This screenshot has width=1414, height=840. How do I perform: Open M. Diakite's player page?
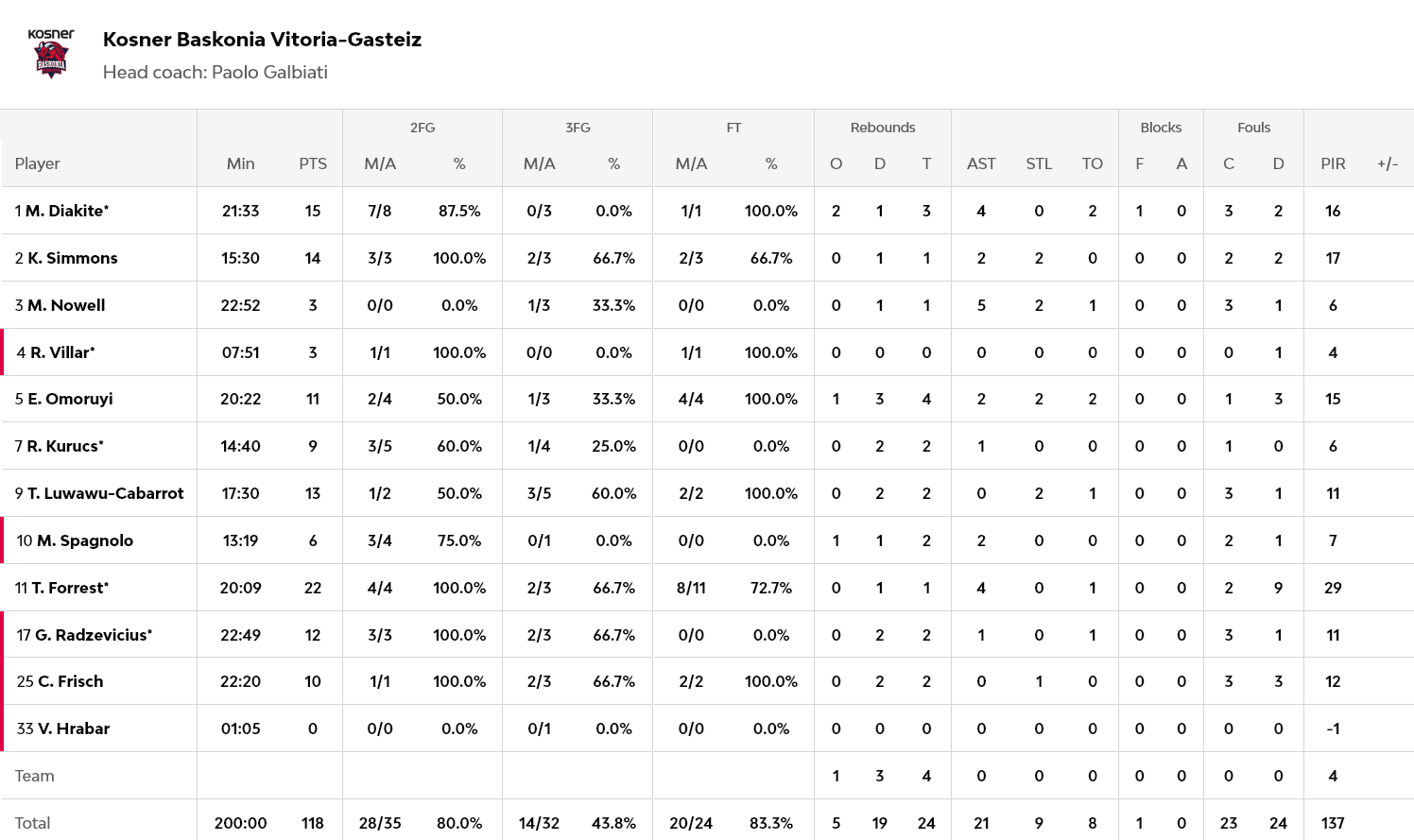point(66,211)
